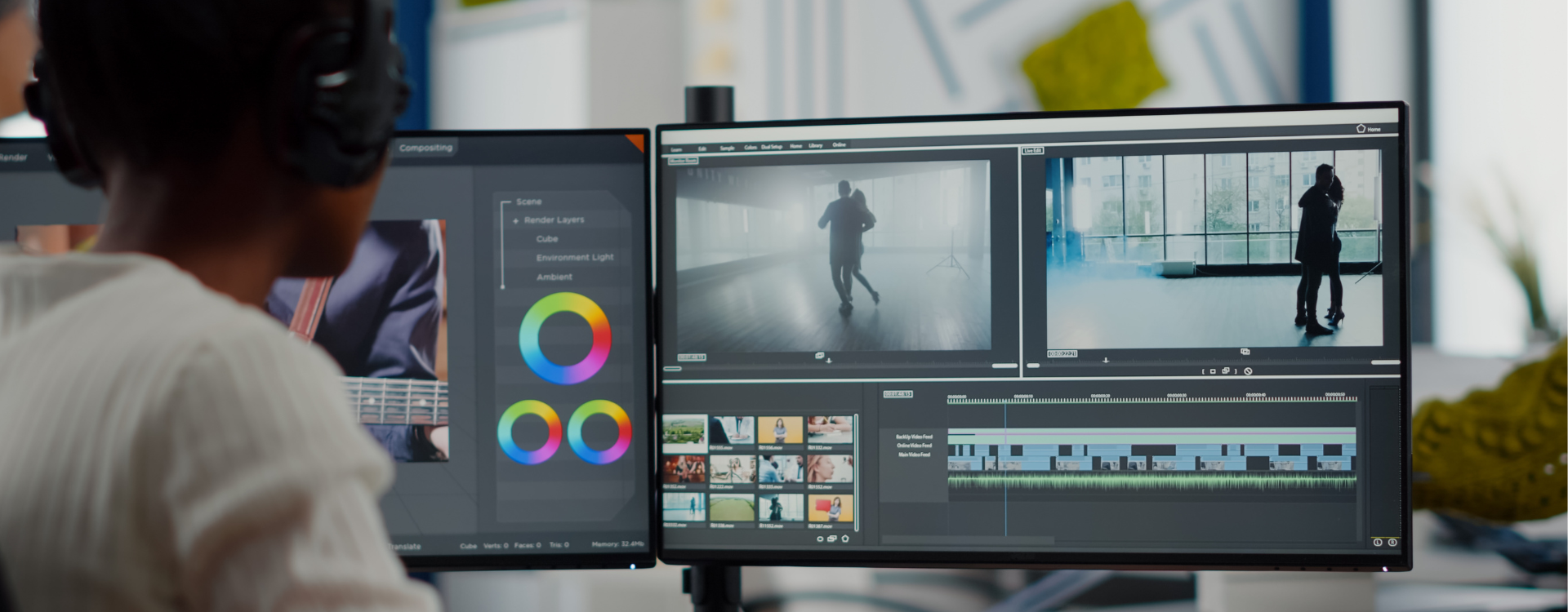
Task: Click the Live Edit label button
Action: pos(1033,151)
